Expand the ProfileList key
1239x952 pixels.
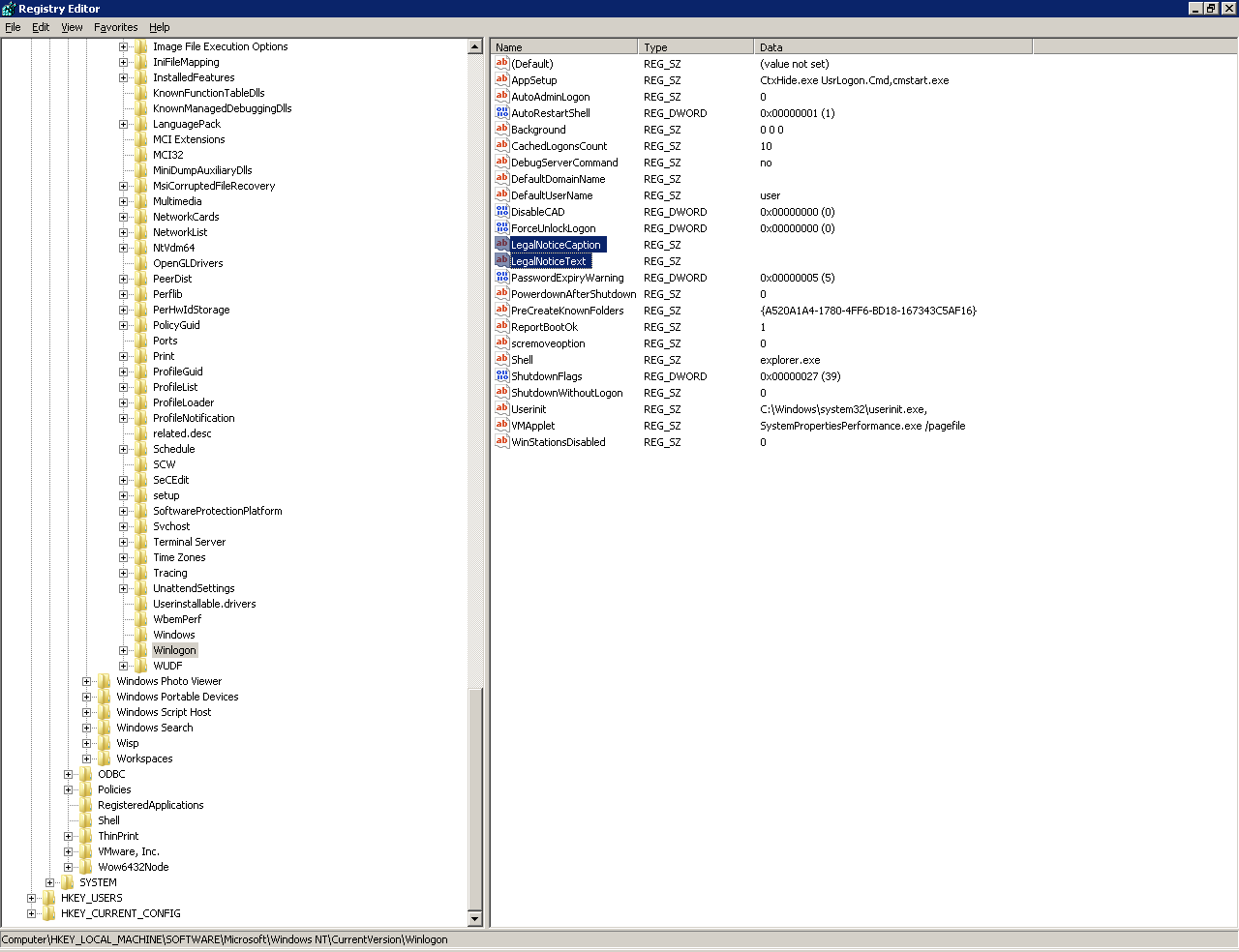tap(123, 387)
